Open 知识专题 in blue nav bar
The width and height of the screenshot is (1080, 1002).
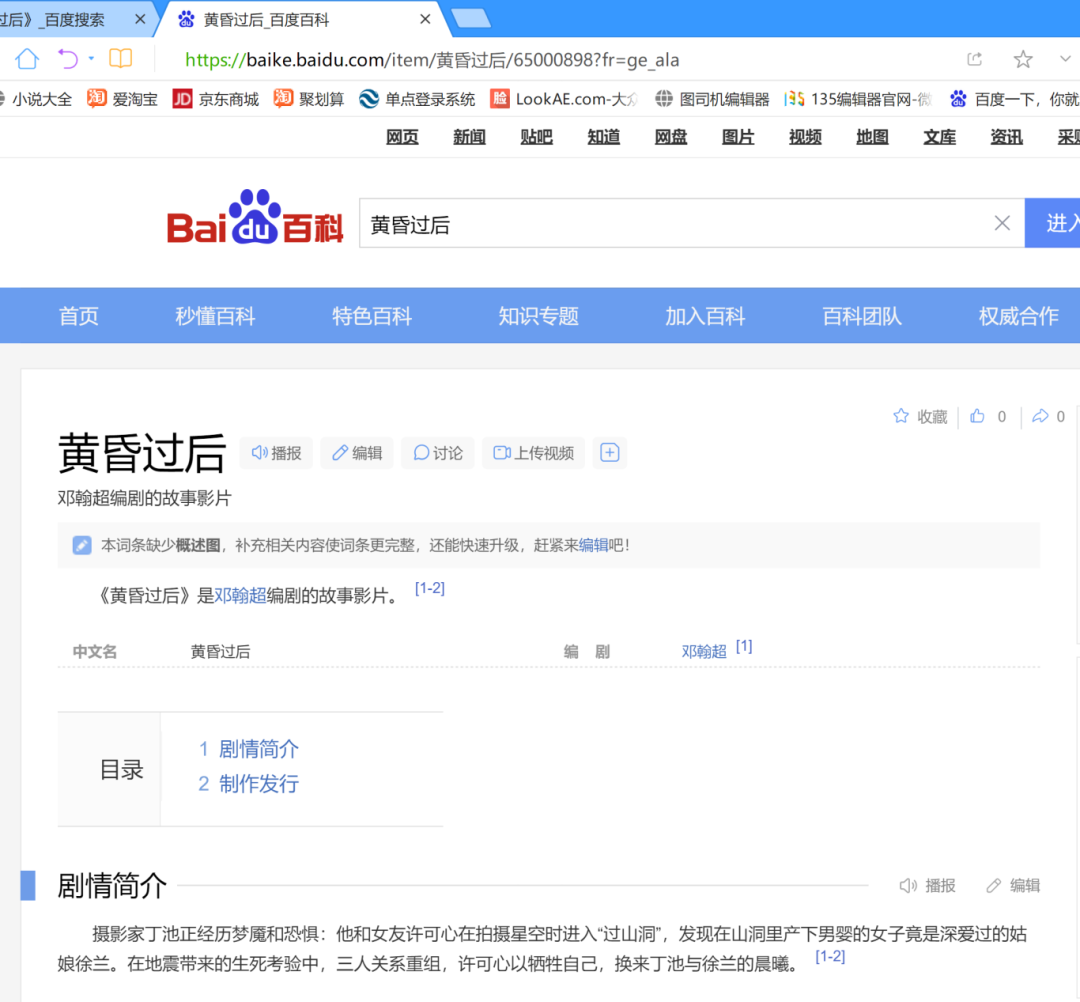tap(539, 316)
